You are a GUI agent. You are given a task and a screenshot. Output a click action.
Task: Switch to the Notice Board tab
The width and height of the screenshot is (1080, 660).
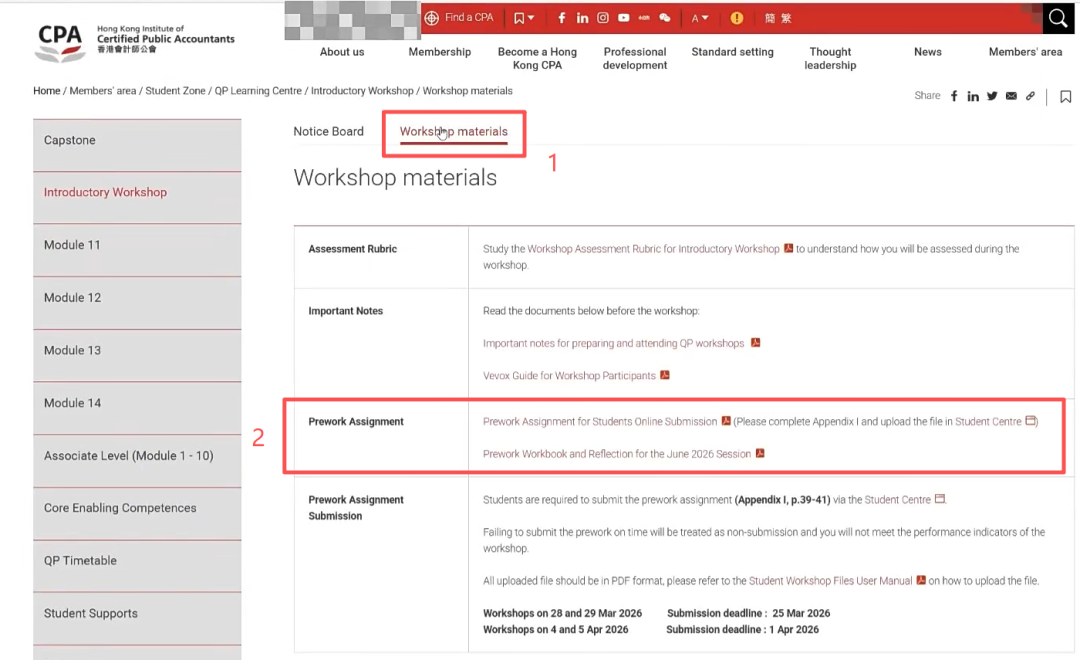click(x=328, y=131)
